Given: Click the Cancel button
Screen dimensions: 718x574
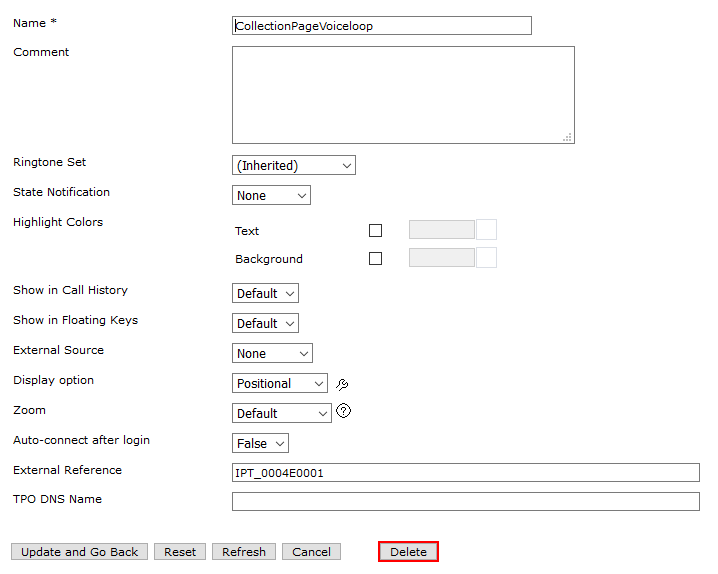Looking at the screenshot, I should pyautogui.click(x=311, y=552).
